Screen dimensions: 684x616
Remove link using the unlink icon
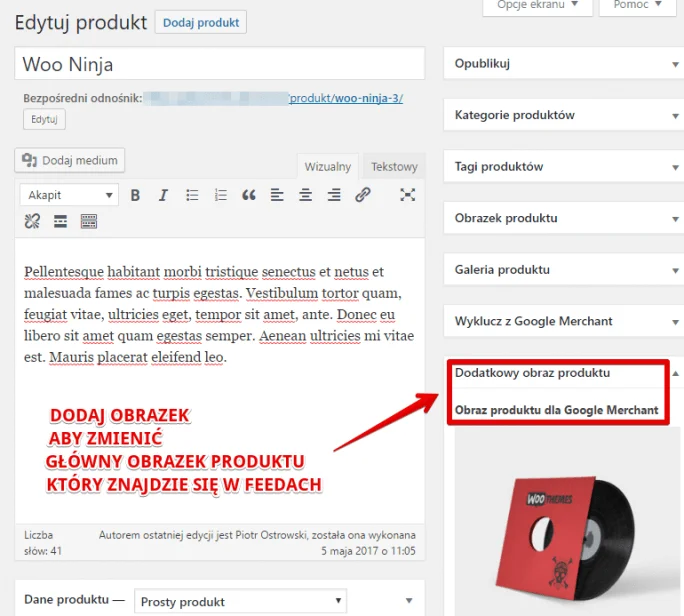(32, 222)
